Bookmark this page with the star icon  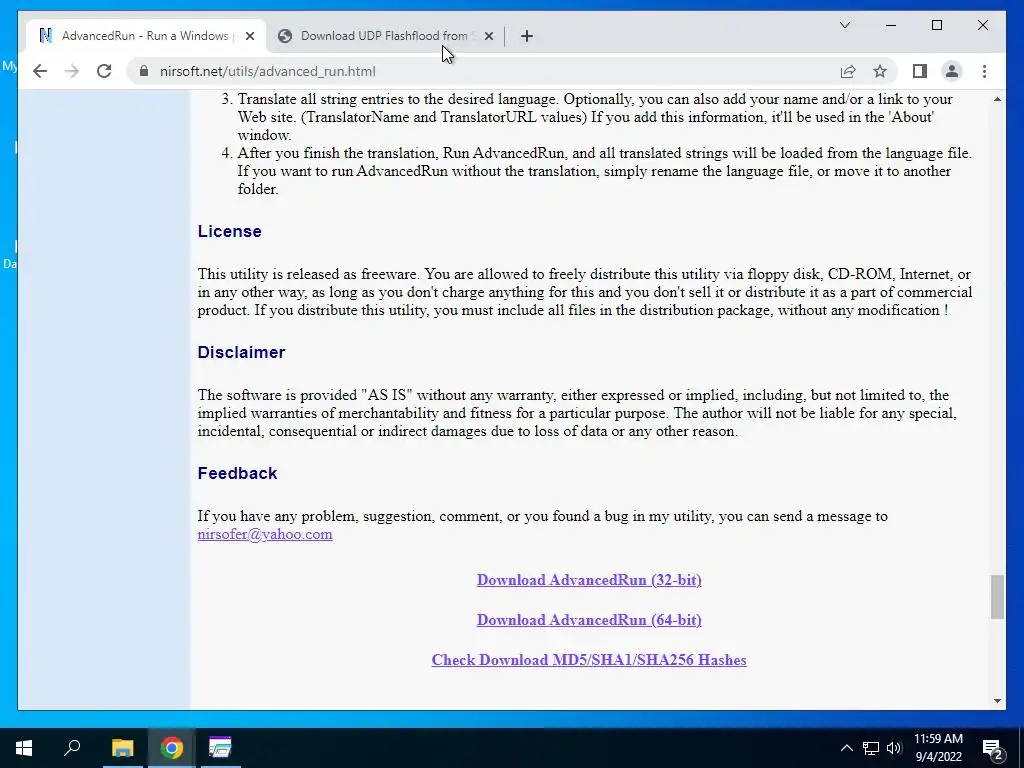pyautogui.click(x=880, y=71)
